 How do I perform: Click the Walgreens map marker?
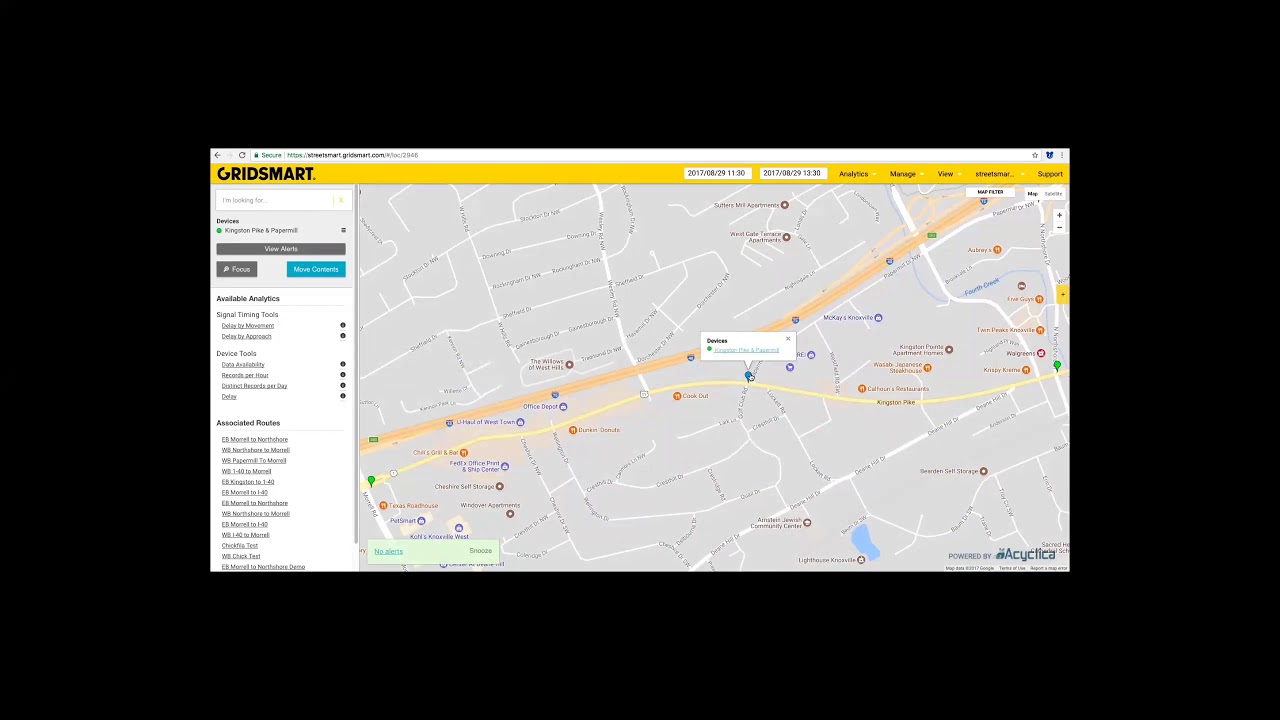coord(1041,353)
